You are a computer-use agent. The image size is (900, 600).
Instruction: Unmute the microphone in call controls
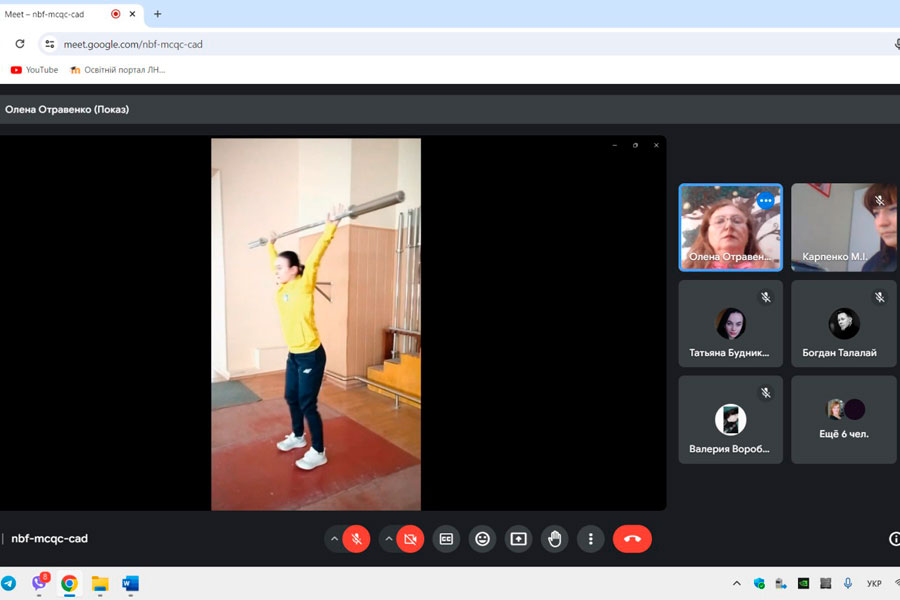[356, 539]
